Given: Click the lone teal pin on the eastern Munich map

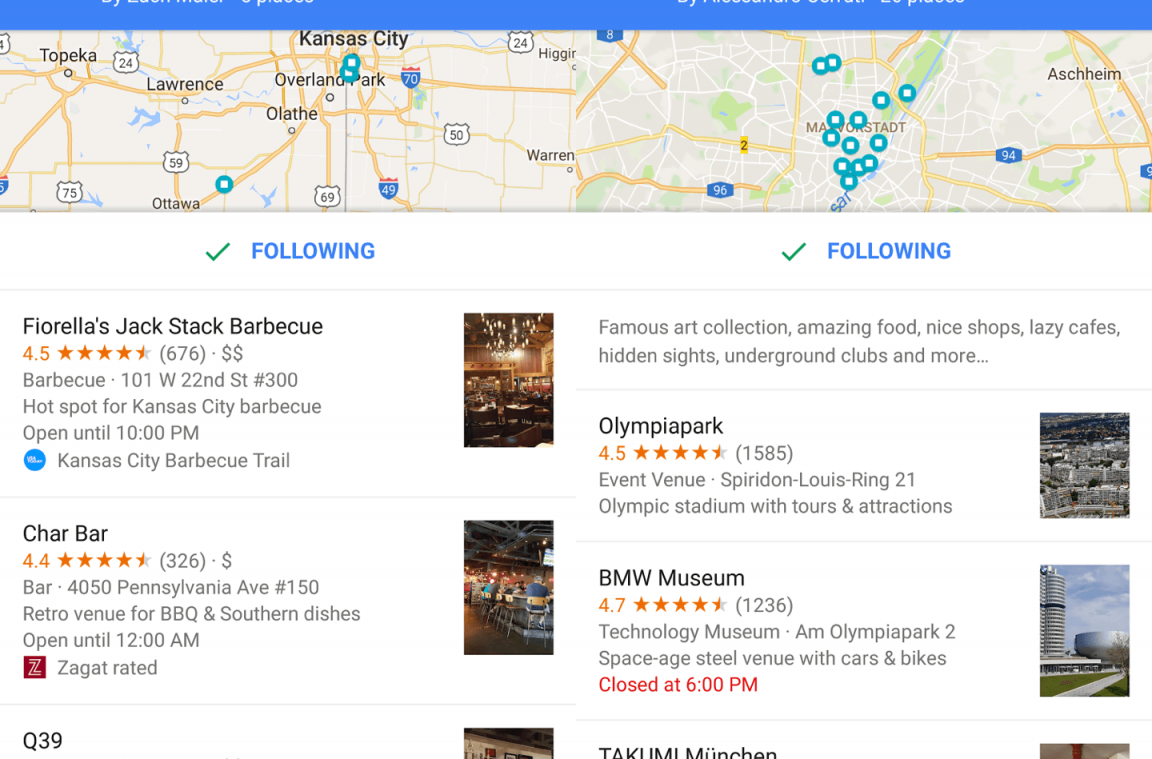Looking at the screenshot, I should 906,91.
